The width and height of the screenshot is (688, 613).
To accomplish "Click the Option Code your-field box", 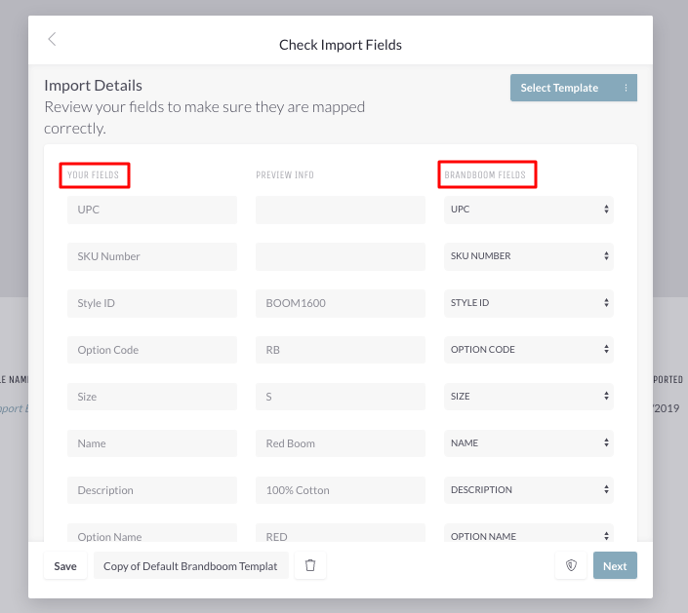I will coord(152,350).
